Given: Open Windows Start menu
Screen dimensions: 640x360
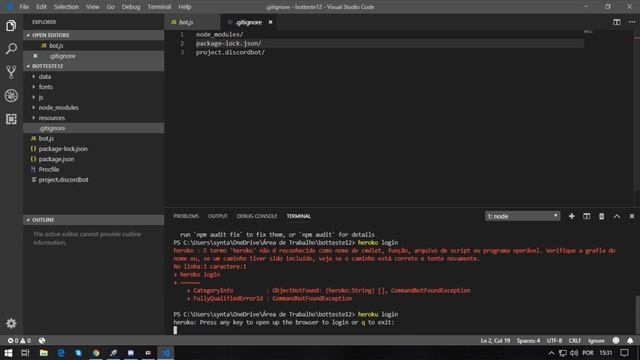Looking at the screenshot, I should (8, 353).
